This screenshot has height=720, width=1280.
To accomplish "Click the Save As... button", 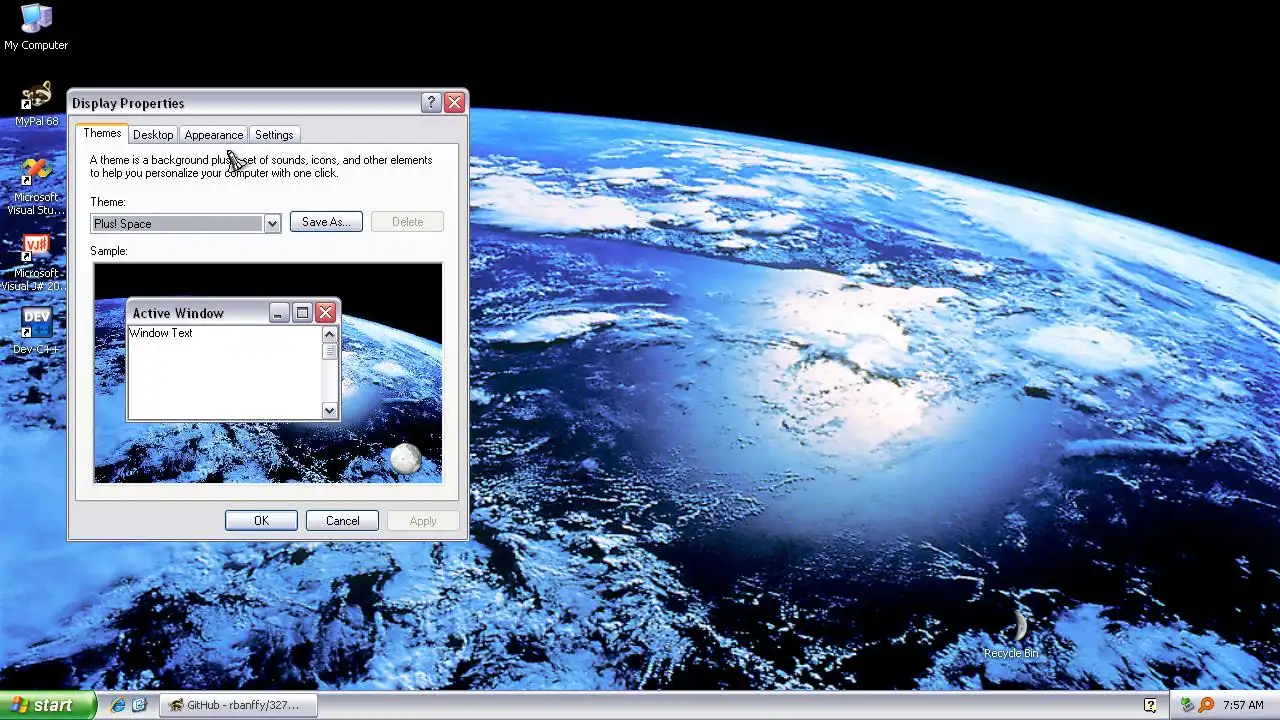I will (326, 222).
